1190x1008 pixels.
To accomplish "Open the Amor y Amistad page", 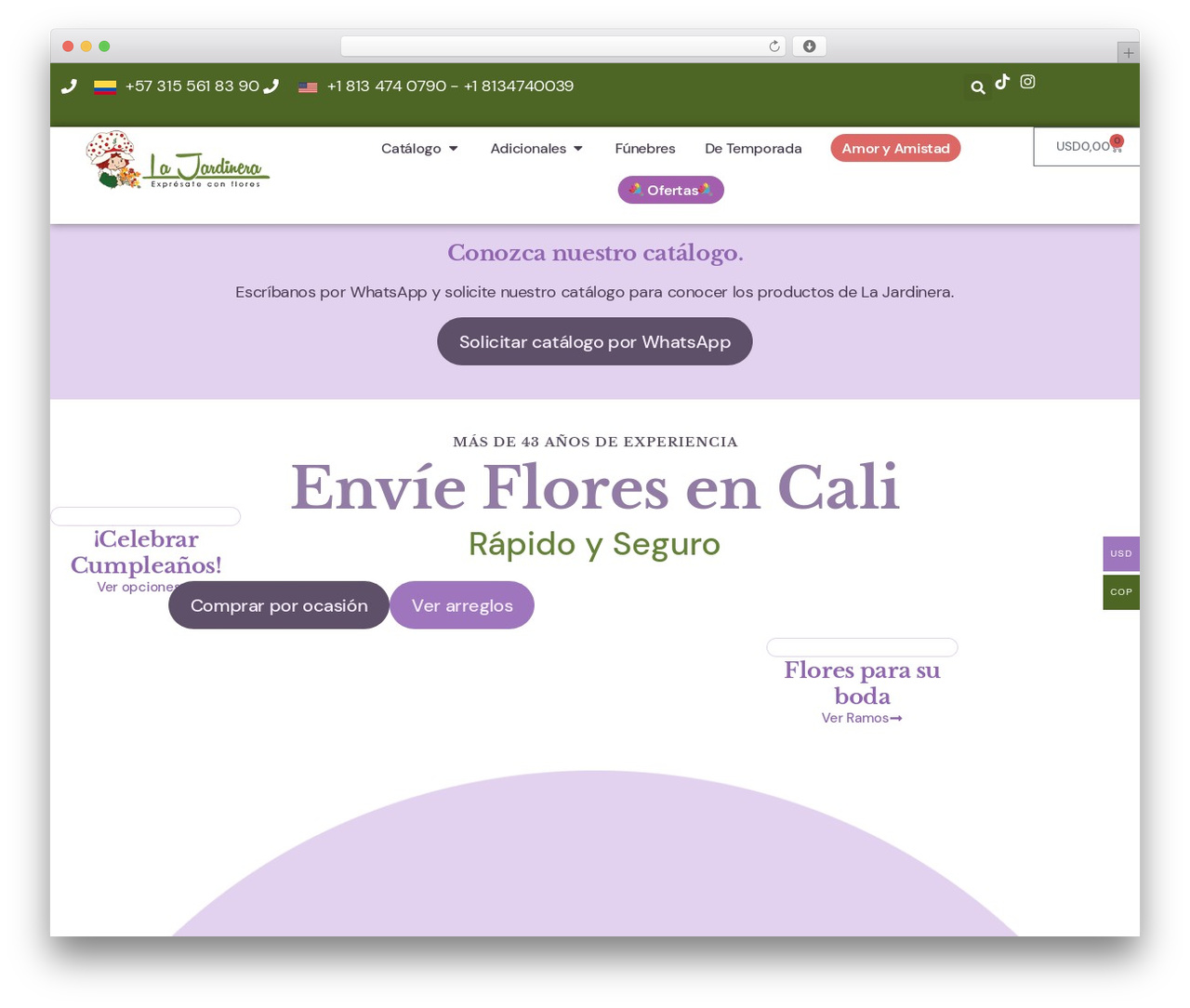I will click(895, 148).
